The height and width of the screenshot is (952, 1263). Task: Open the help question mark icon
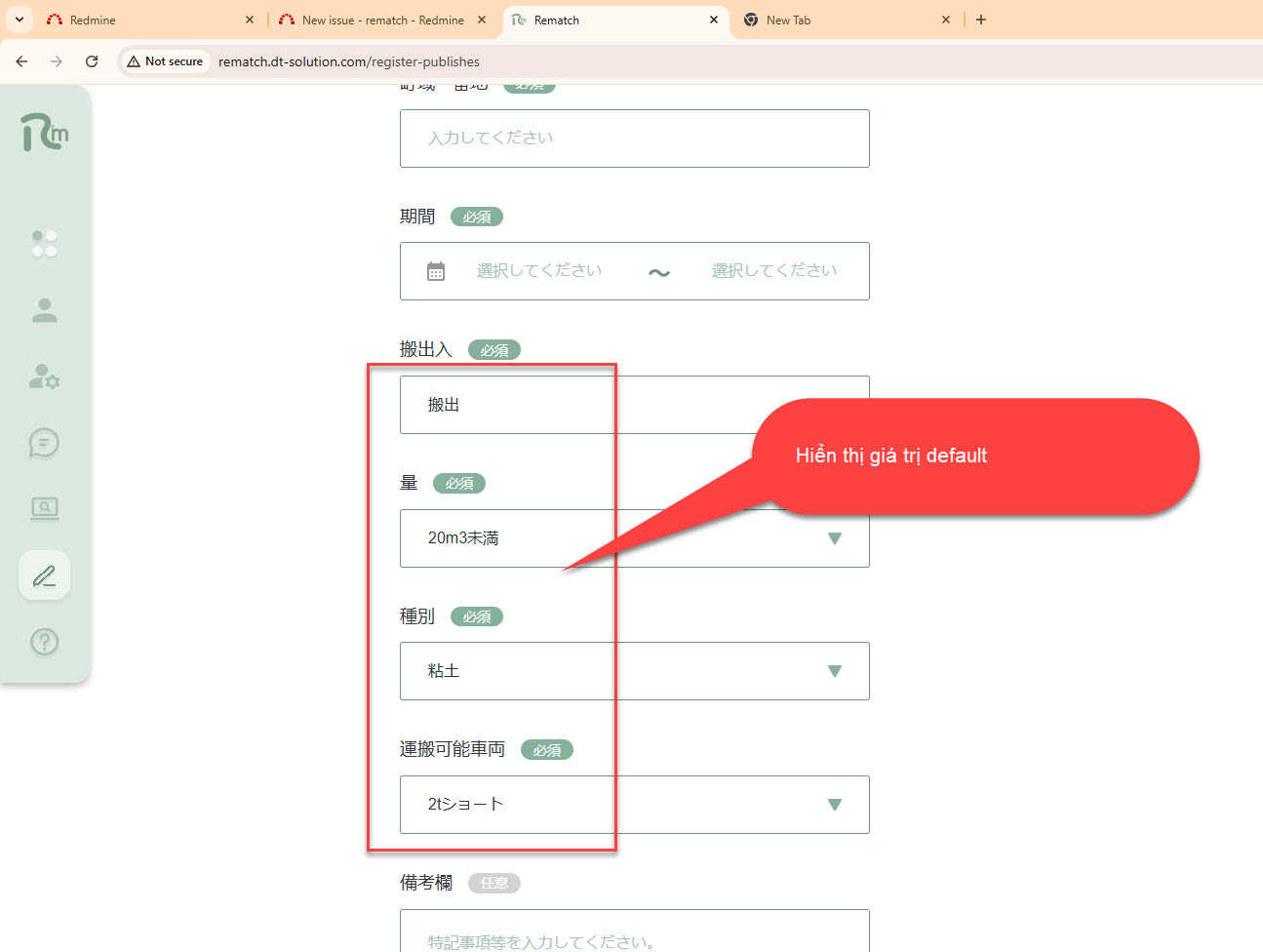tap(44, 642)
